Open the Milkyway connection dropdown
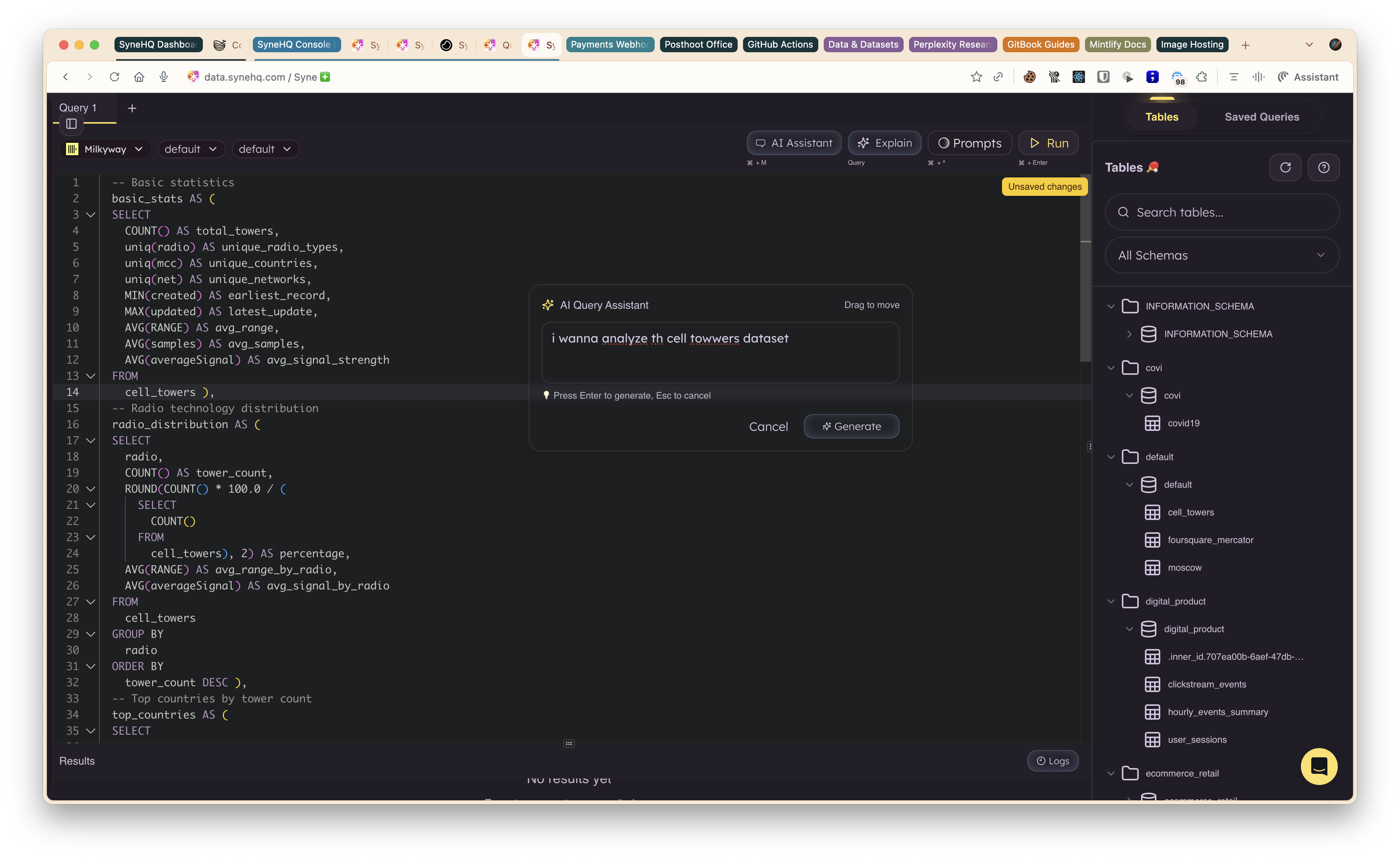This screenshot has width=1400, height=861. tap(105, 149)
